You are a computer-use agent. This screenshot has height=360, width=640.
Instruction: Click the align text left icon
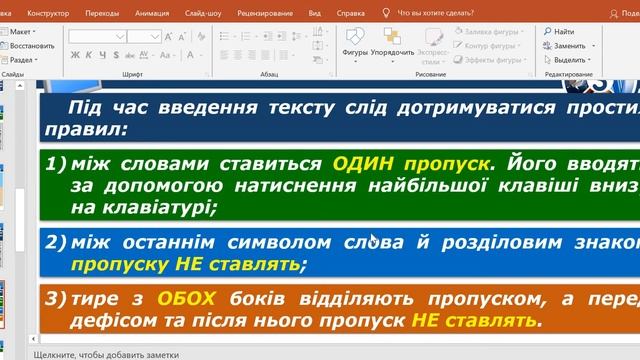click(x=224, y=55)
